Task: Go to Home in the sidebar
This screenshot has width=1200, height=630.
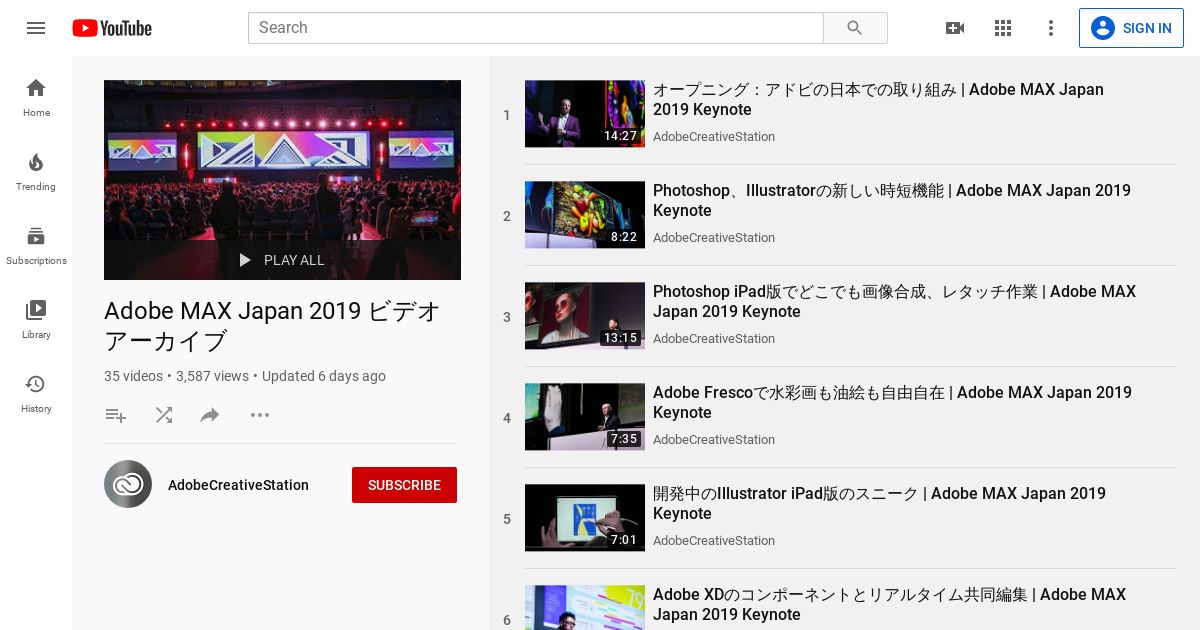Action: tap(36, 98)
